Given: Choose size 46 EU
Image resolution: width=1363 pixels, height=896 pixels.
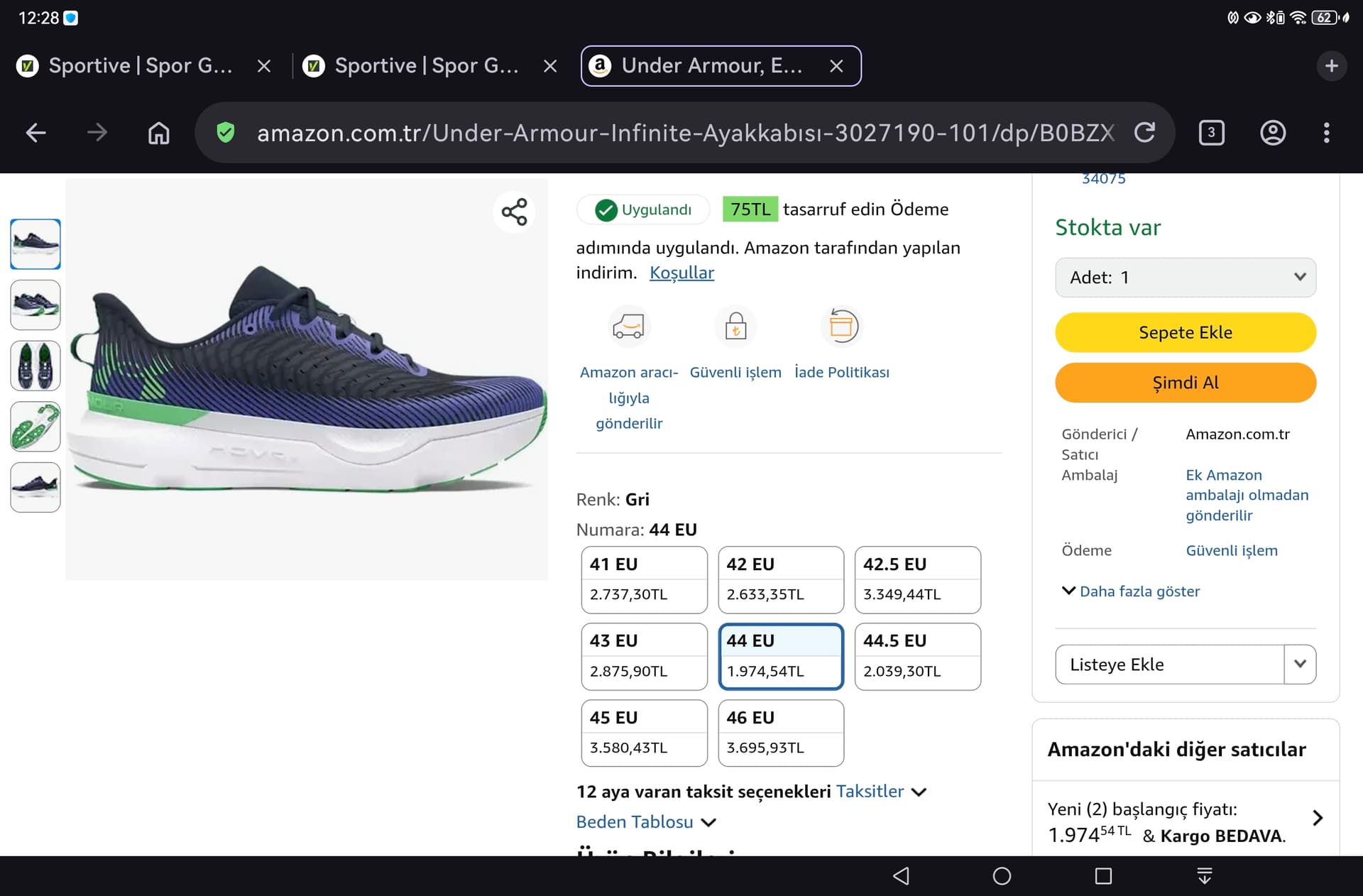Looking at the screenshot, I should pyautogui.click(x=780, y=733).
